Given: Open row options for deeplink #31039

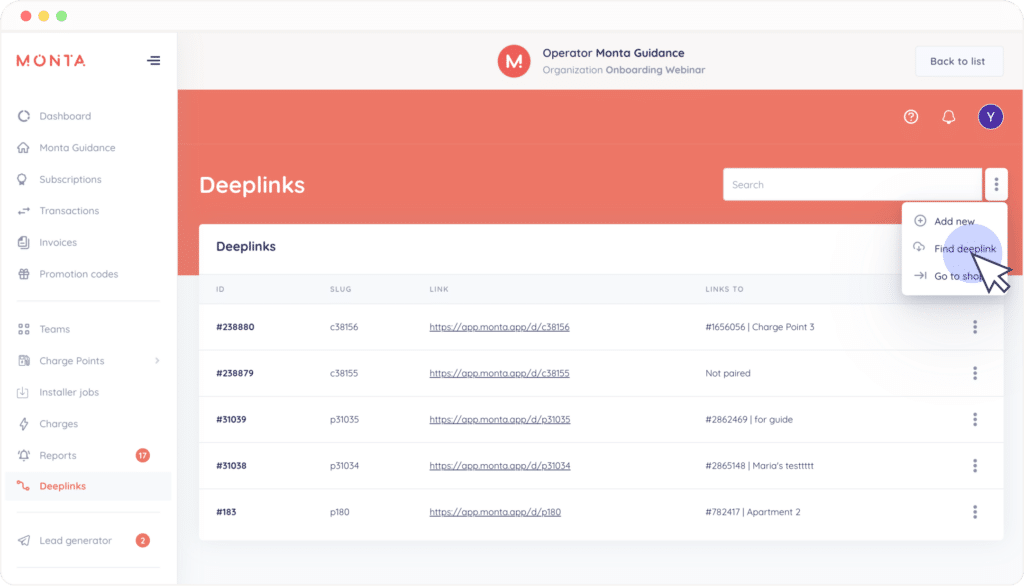Looking at the screenshot, I should coord(975,419).
